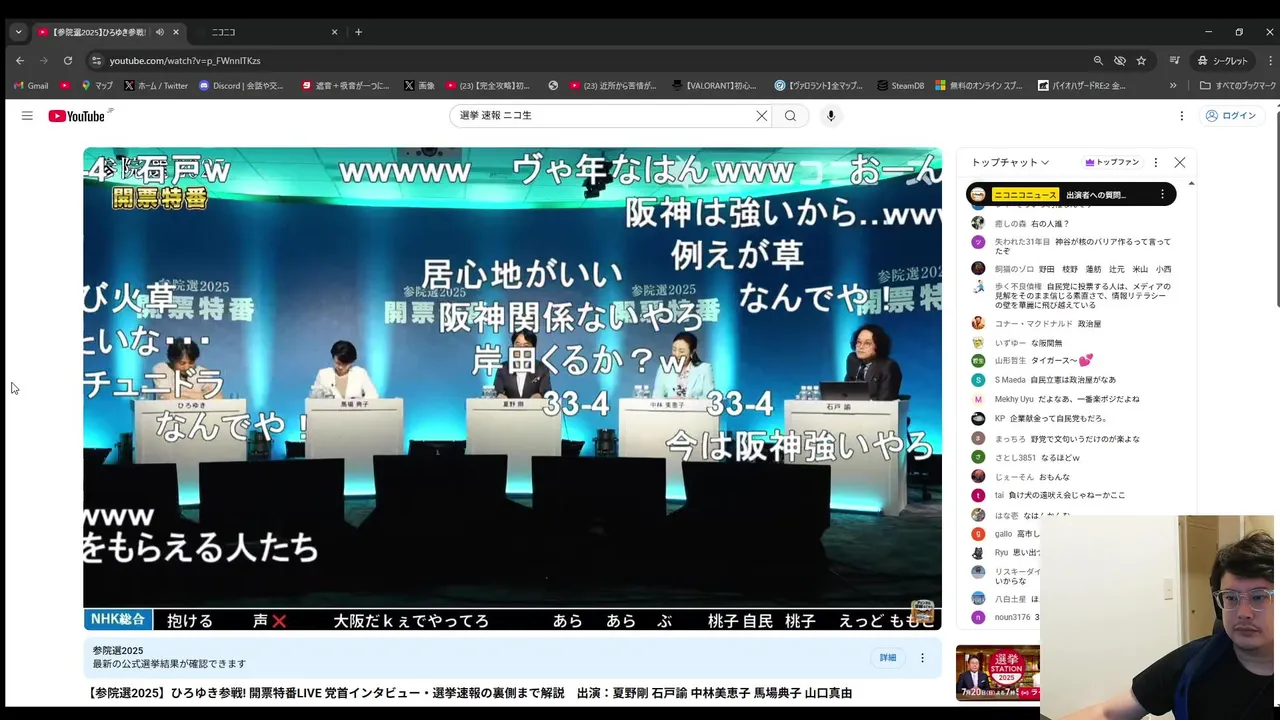Open the 【ヴァロラント】全マップ bookmark
This screenshot has width=1280, height=720.
point(818,86)
